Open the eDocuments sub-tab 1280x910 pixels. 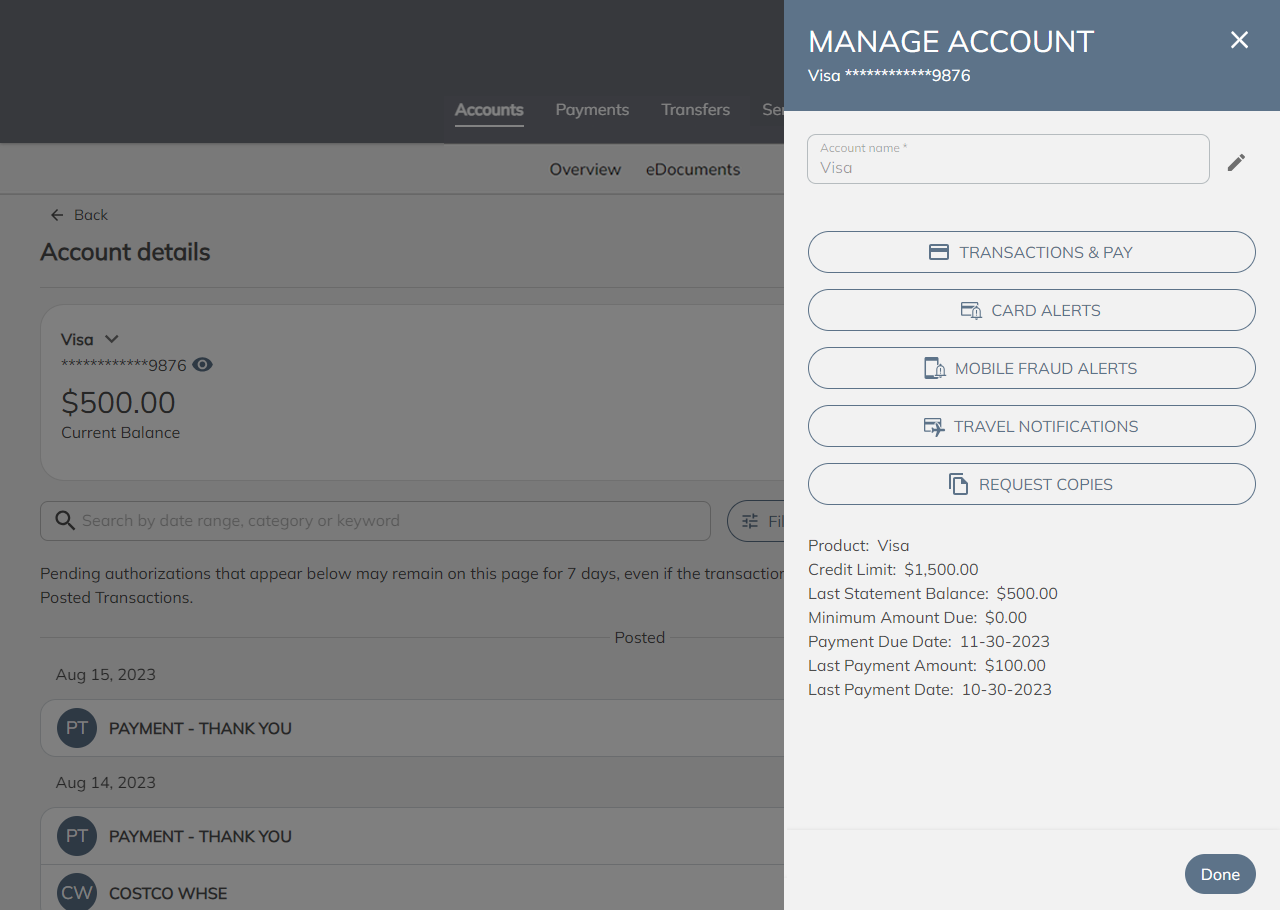[693, 170]
